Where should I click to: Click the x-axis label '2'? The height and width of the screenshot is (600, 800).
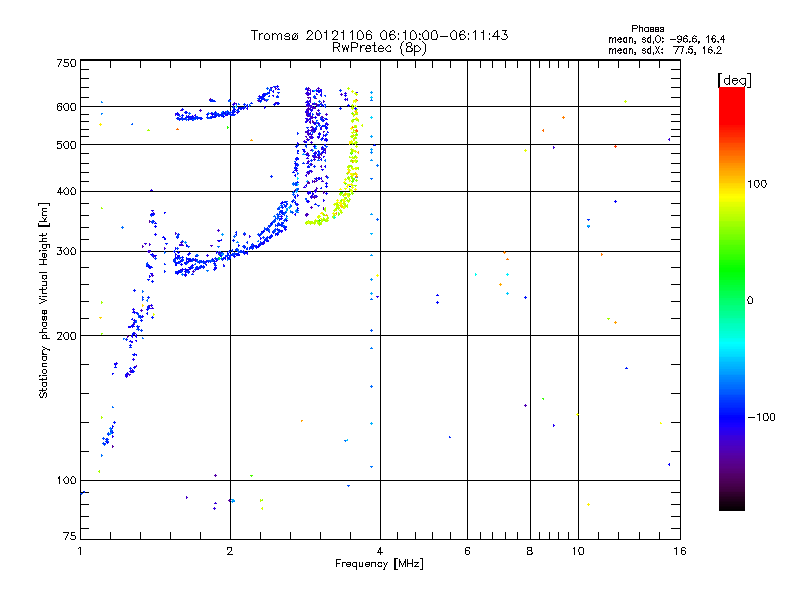[230, 551]
